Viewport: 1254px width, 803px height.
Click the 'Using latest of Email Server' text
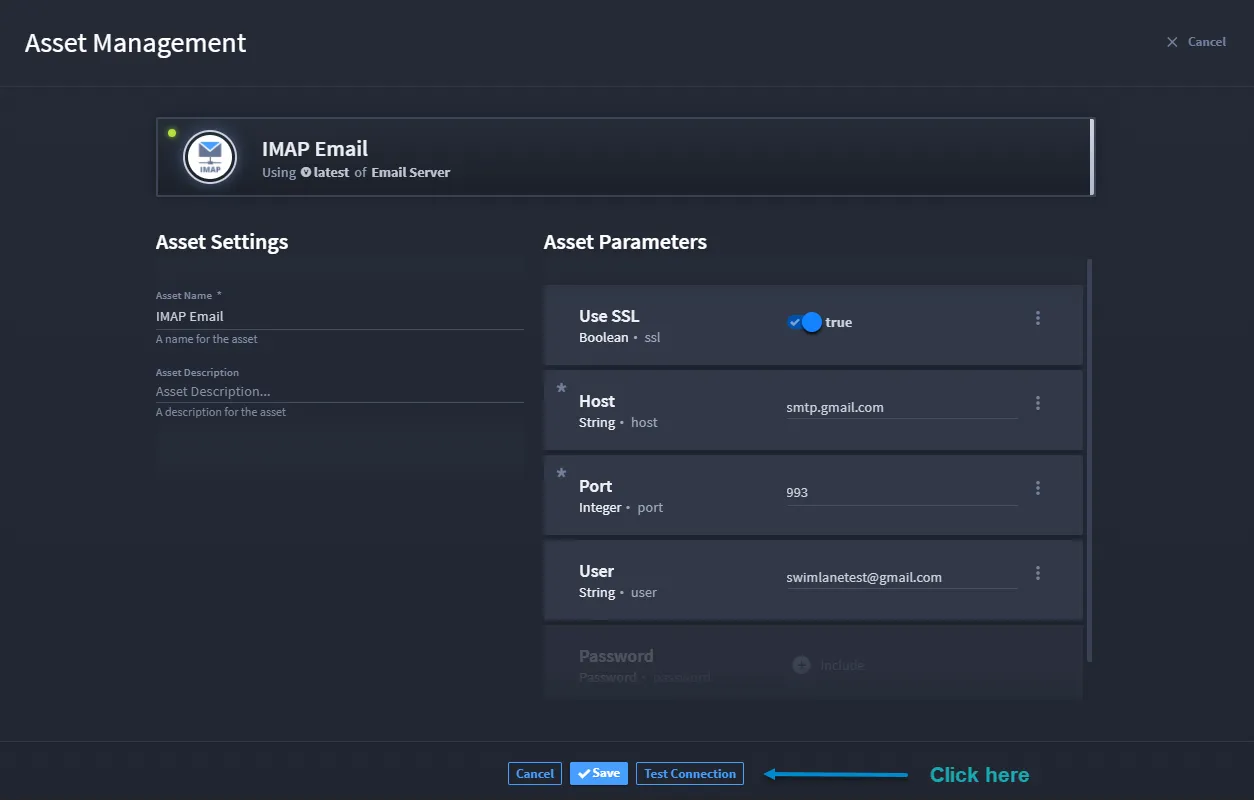click(356, 172)
